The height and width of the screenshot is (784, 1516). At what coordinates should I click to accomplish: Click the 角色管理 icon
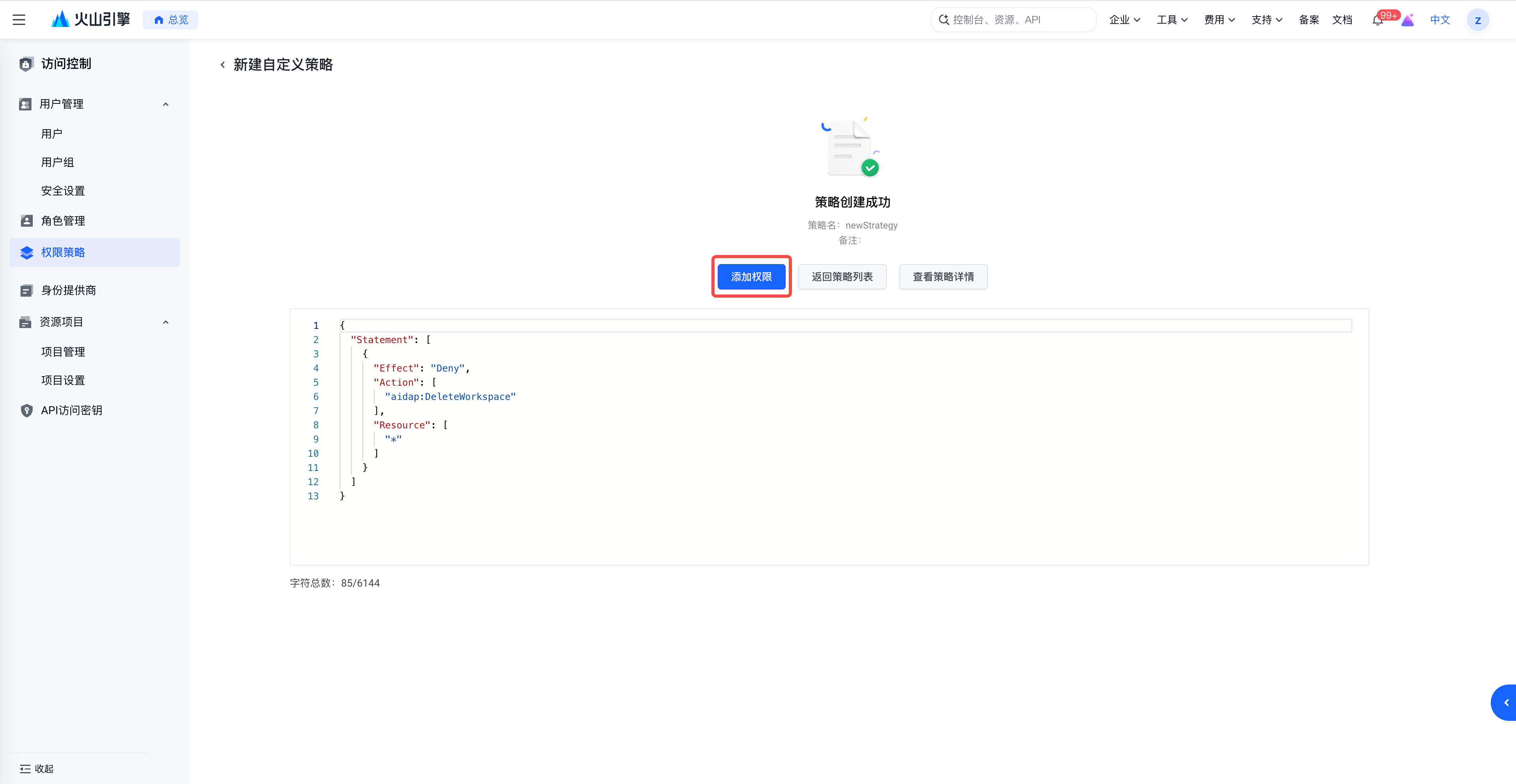pyautogui.click(x=26, y=221)
